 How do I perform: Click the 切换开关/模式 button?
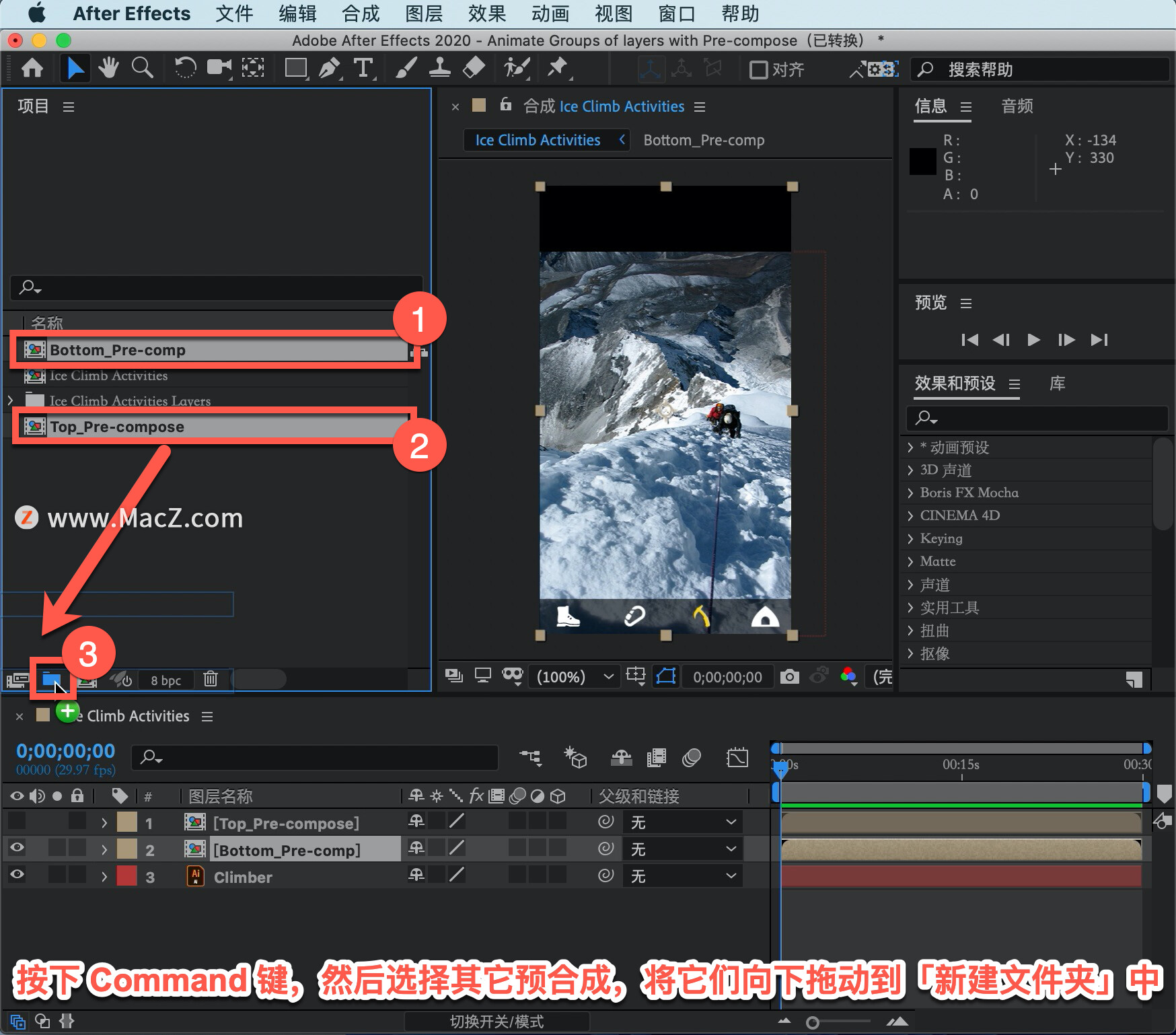point(497,1022)
